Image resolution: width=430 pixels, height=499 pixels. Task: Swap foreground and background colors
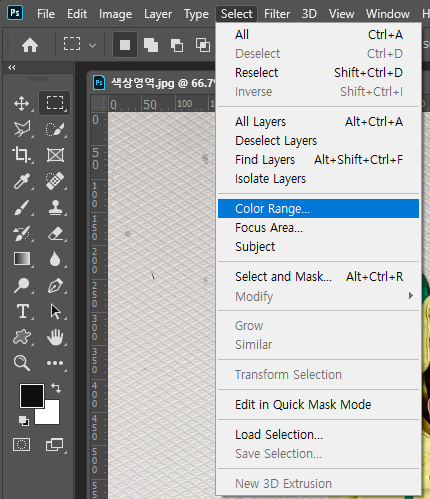pyautogui.click(x=56, y=388)
